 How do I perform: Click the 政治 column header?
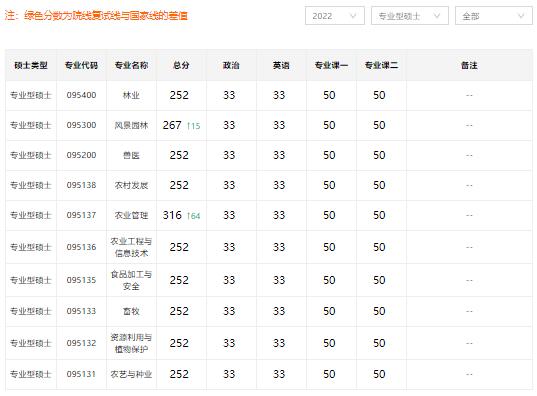pyautogui.click(x=231, y=65)
